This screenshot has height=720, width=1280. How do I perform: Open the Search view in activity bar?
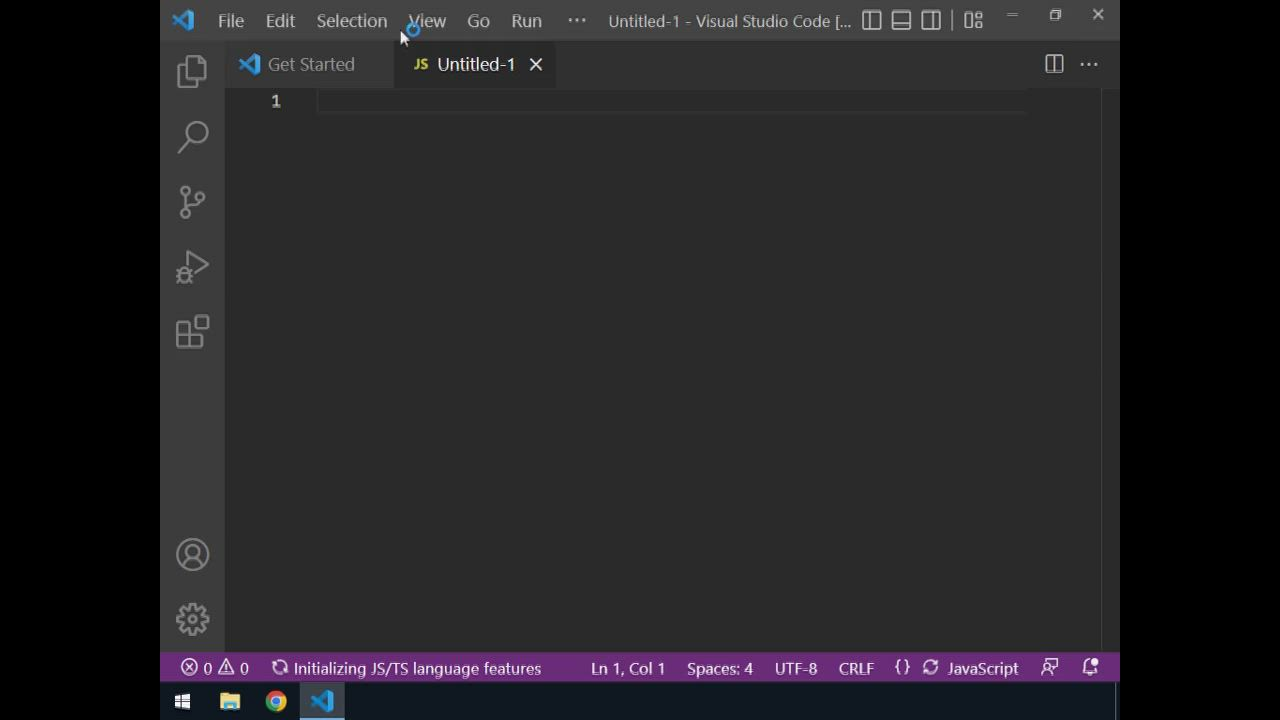pyautogui.click(x=192, y=136)
